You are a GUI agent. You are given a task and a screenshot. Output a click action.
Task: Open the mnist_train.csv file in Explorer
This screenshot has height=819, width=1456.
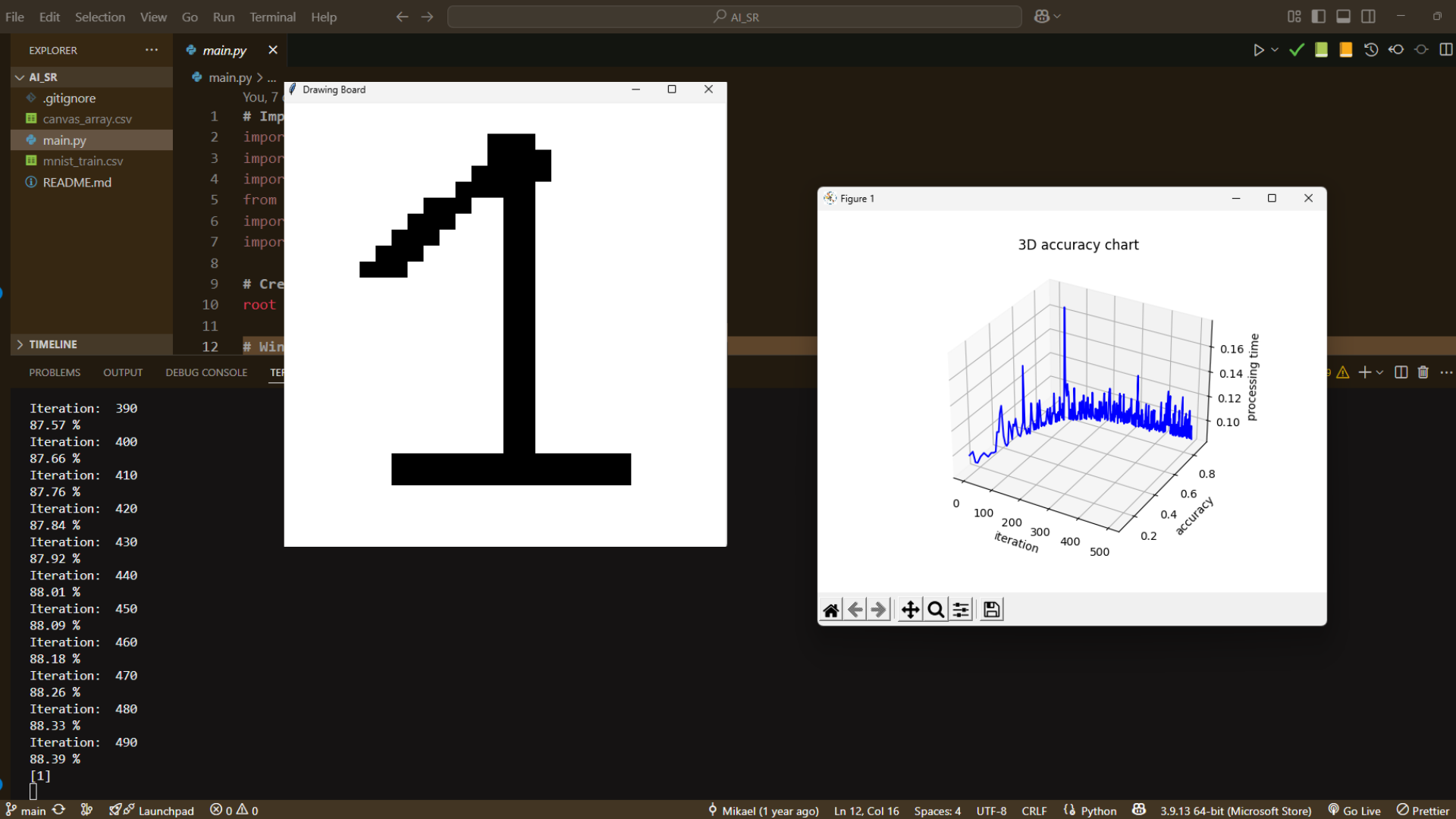click(83, 161)
